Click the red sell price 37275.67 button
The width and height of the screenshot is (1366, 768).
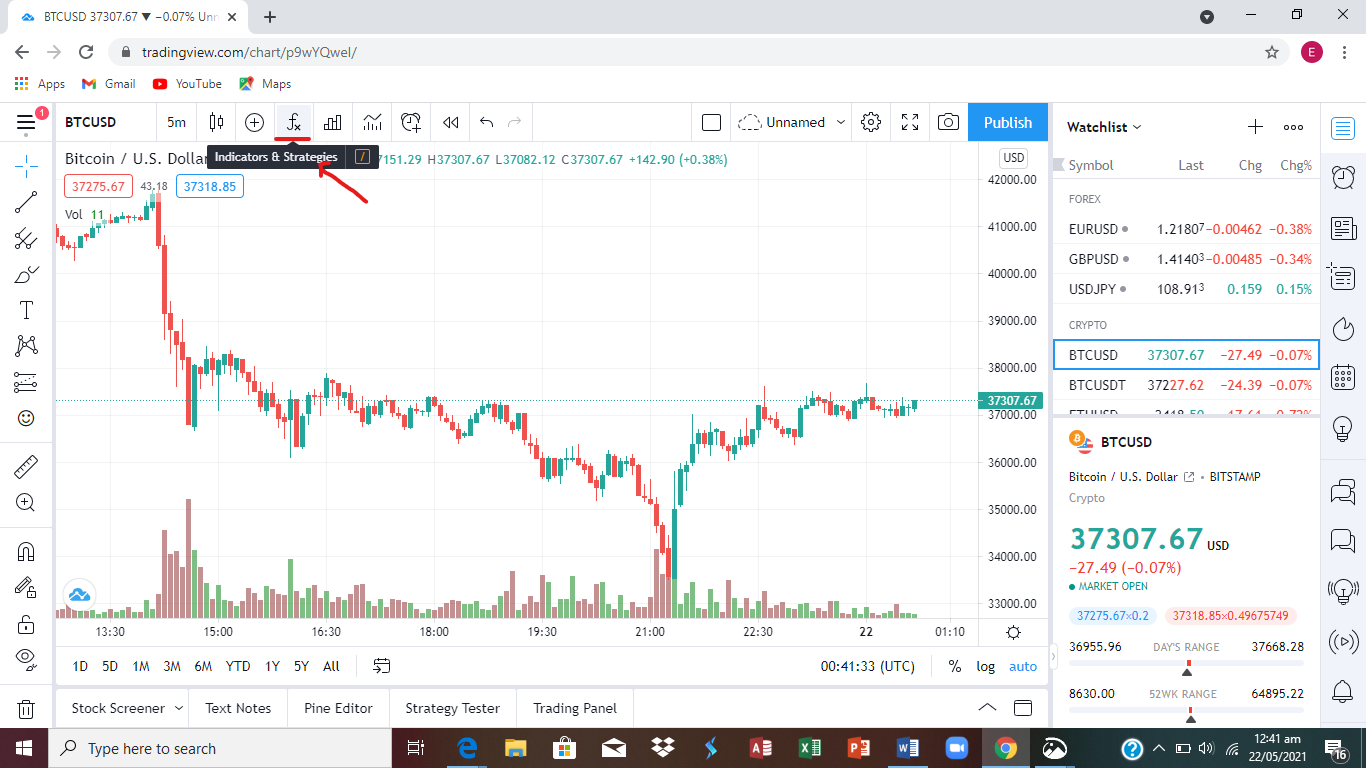(98, 186)
